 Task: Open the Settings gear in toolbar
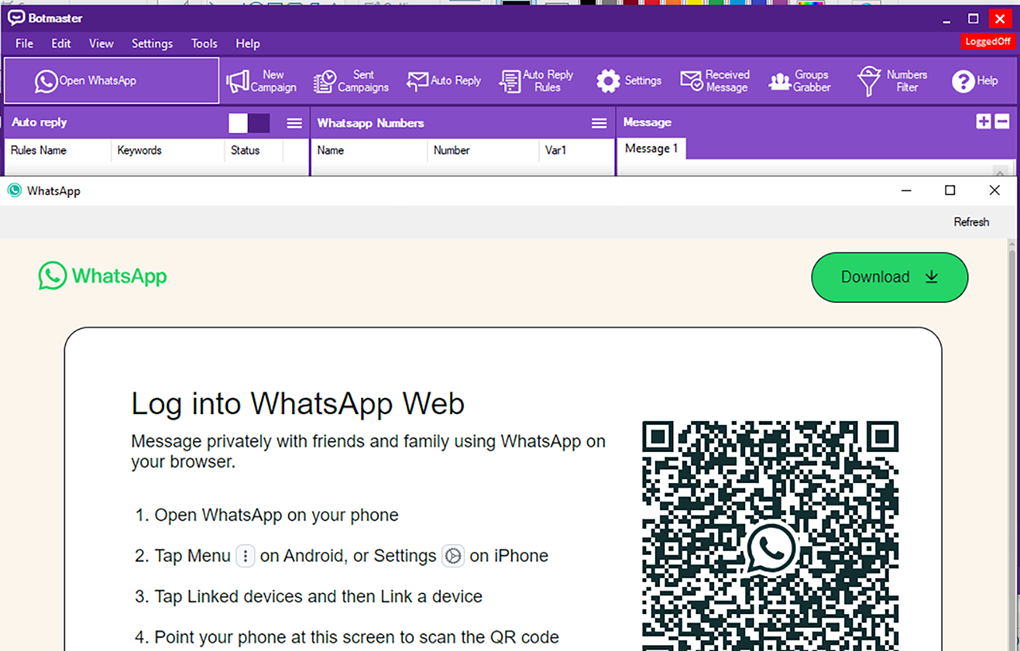coord(629,81)
